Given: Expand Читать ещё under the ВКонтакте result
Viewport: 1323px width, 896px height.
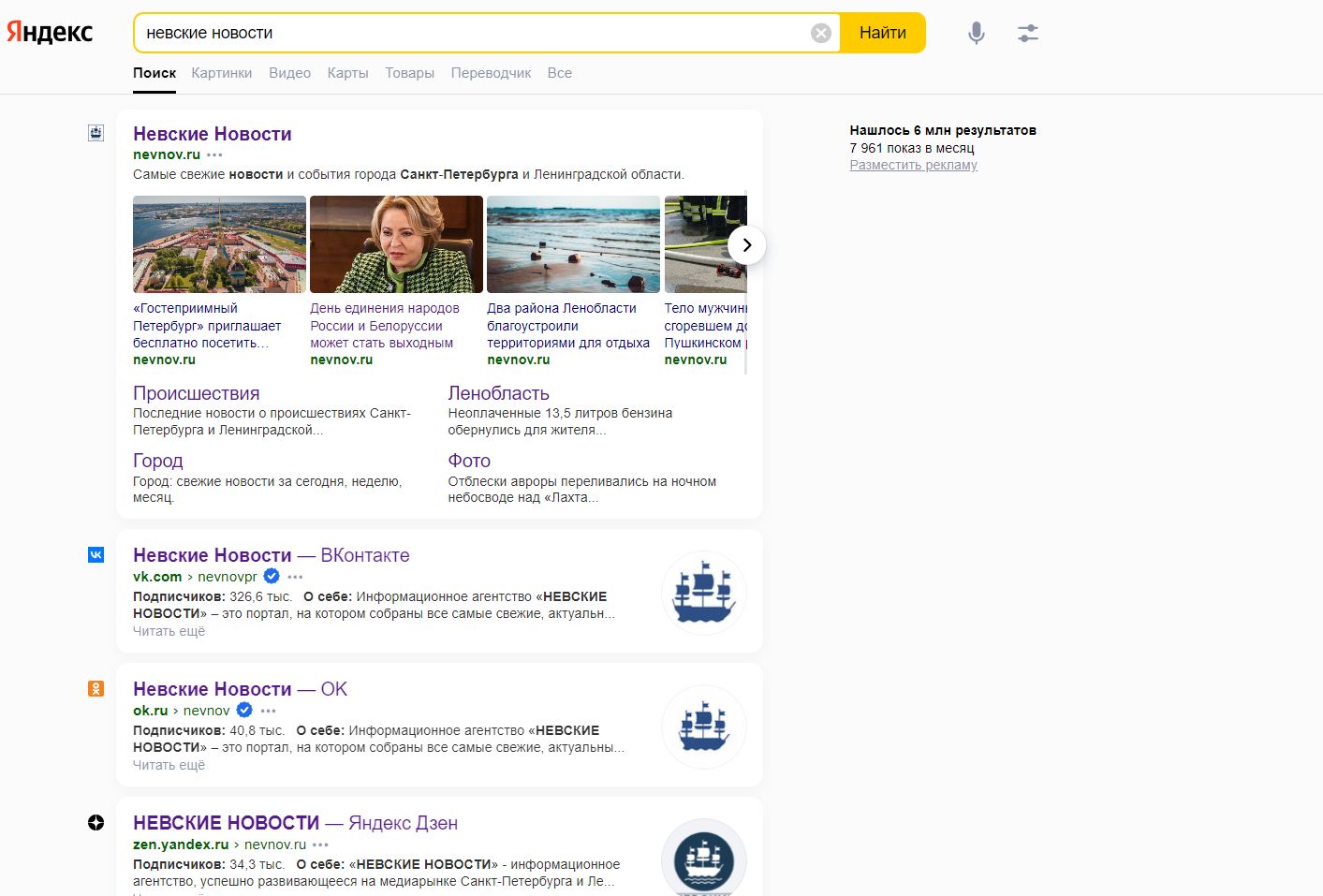Looking at the screenshot, I should tap(169, 631).
